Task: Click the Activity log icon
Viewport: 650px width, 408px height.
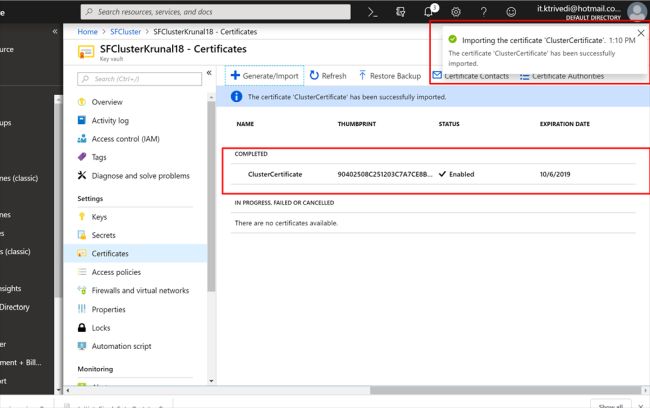Action: 82,120
